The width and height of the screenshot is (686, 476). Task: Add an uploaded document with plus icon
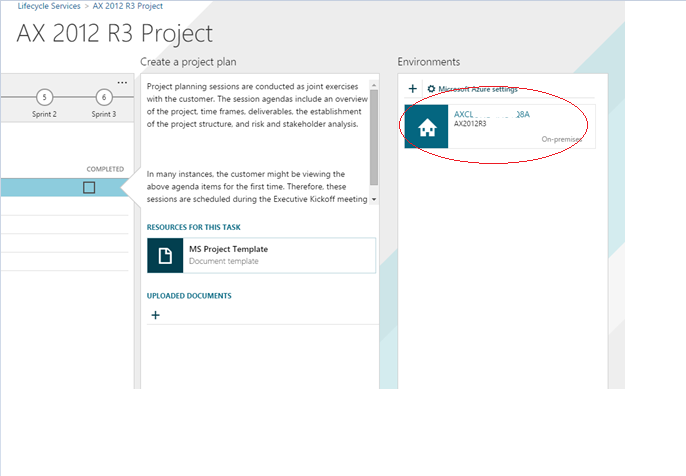click(x=155, y=315)
